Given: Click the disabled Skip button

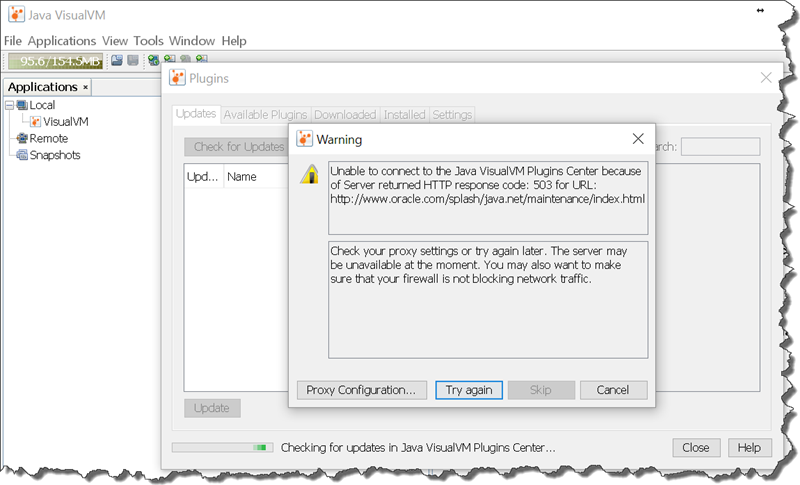Looking at the screenshot, I should [541, 390].
